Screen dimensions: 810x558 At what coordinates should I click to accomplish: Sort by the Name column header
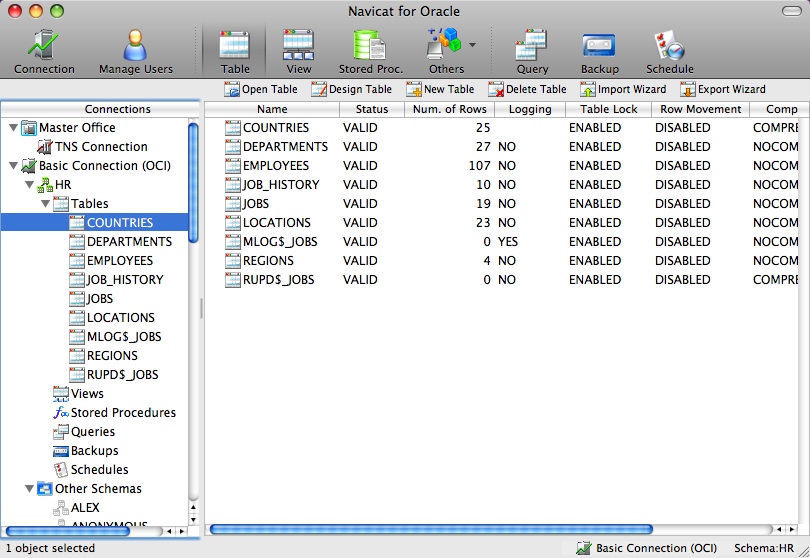272,109
